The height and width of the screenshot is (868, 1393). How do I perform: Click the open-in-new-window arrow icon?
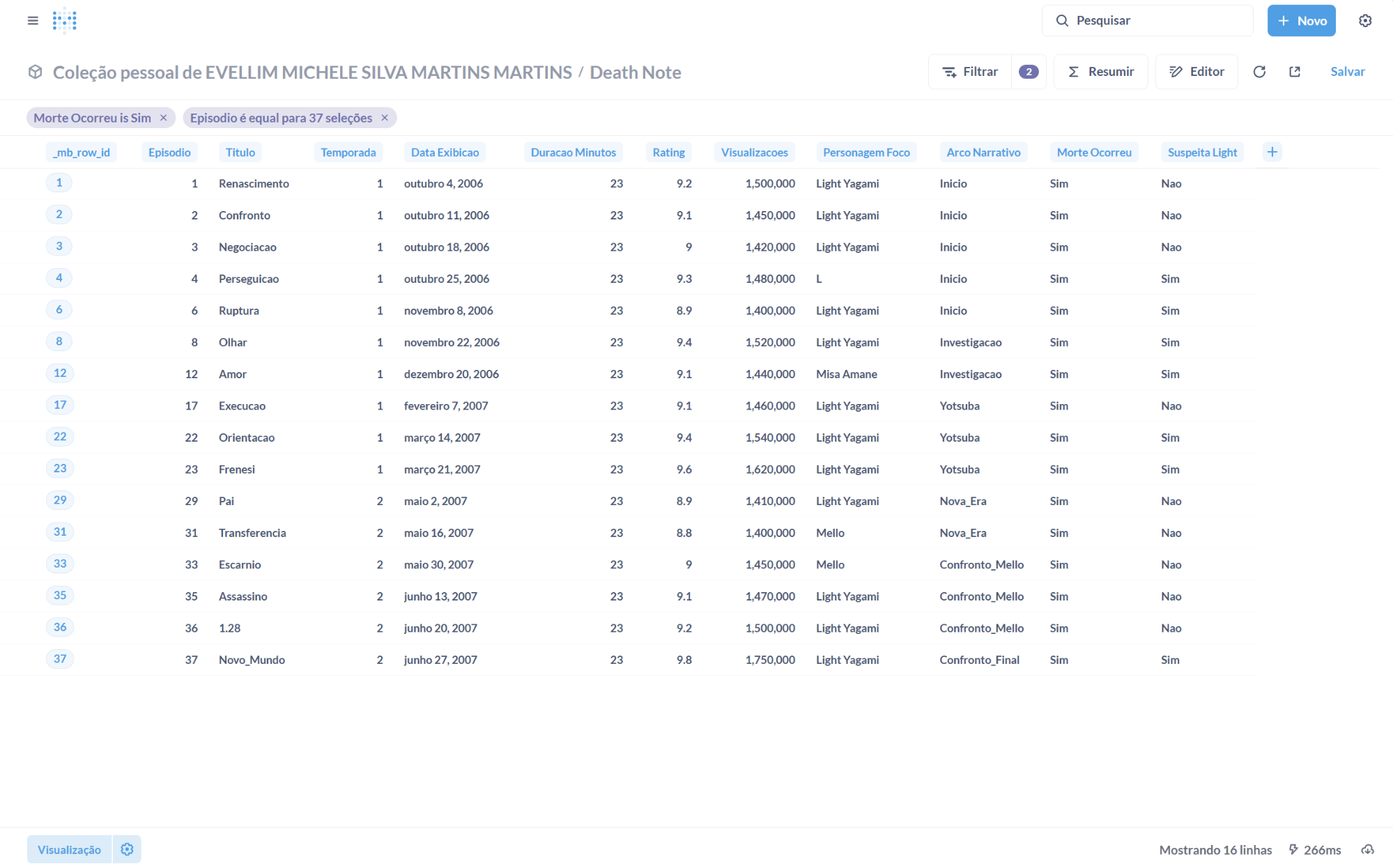coord(1294,72)
